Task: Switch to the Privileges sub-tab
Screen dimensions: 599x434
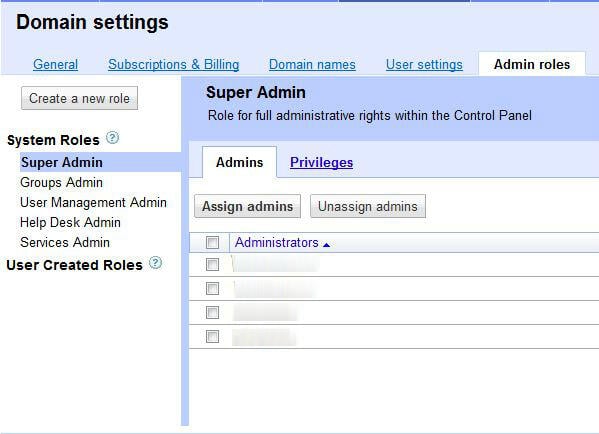Action: [x=321, y=163]
